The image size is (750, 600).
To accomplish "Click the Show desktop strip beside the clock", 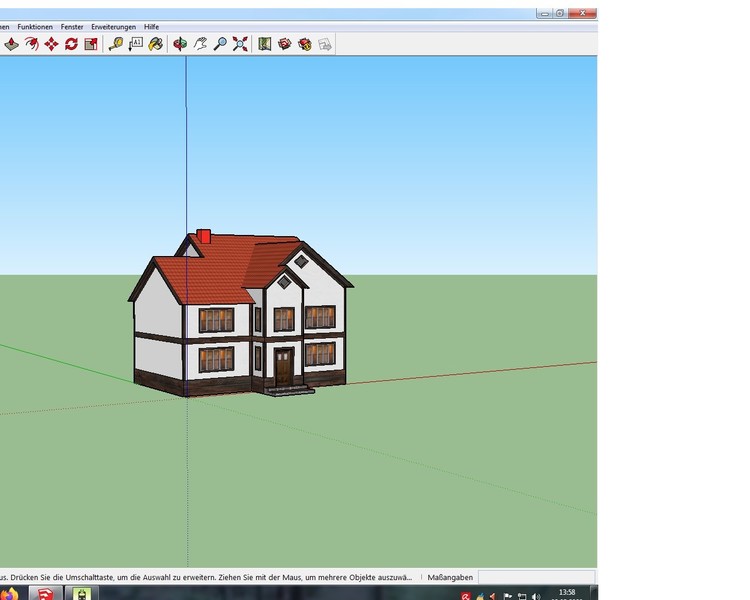I will click(x=594, y=593).
